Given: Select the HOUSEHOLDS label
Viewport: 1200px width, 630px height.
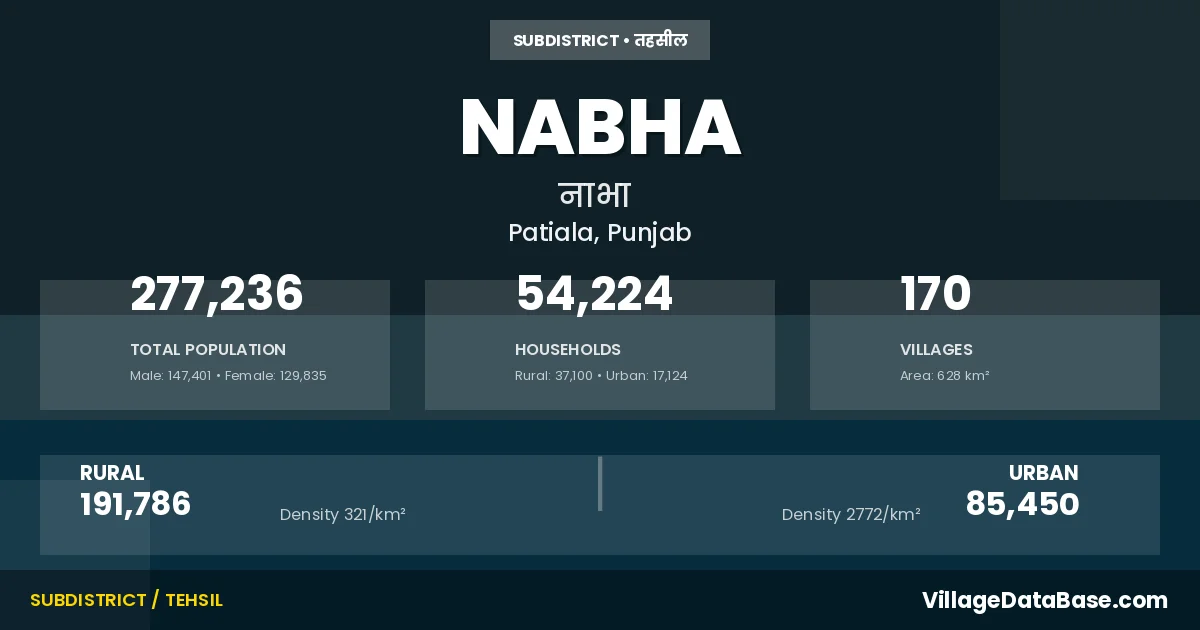Looking at the screenshot, I should tap(568, 350).
